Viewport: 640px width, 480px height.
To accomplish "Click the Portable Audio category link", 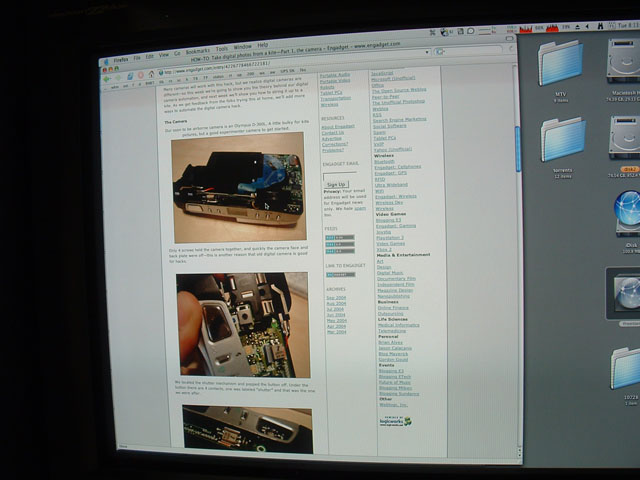I will coord(335,75).
